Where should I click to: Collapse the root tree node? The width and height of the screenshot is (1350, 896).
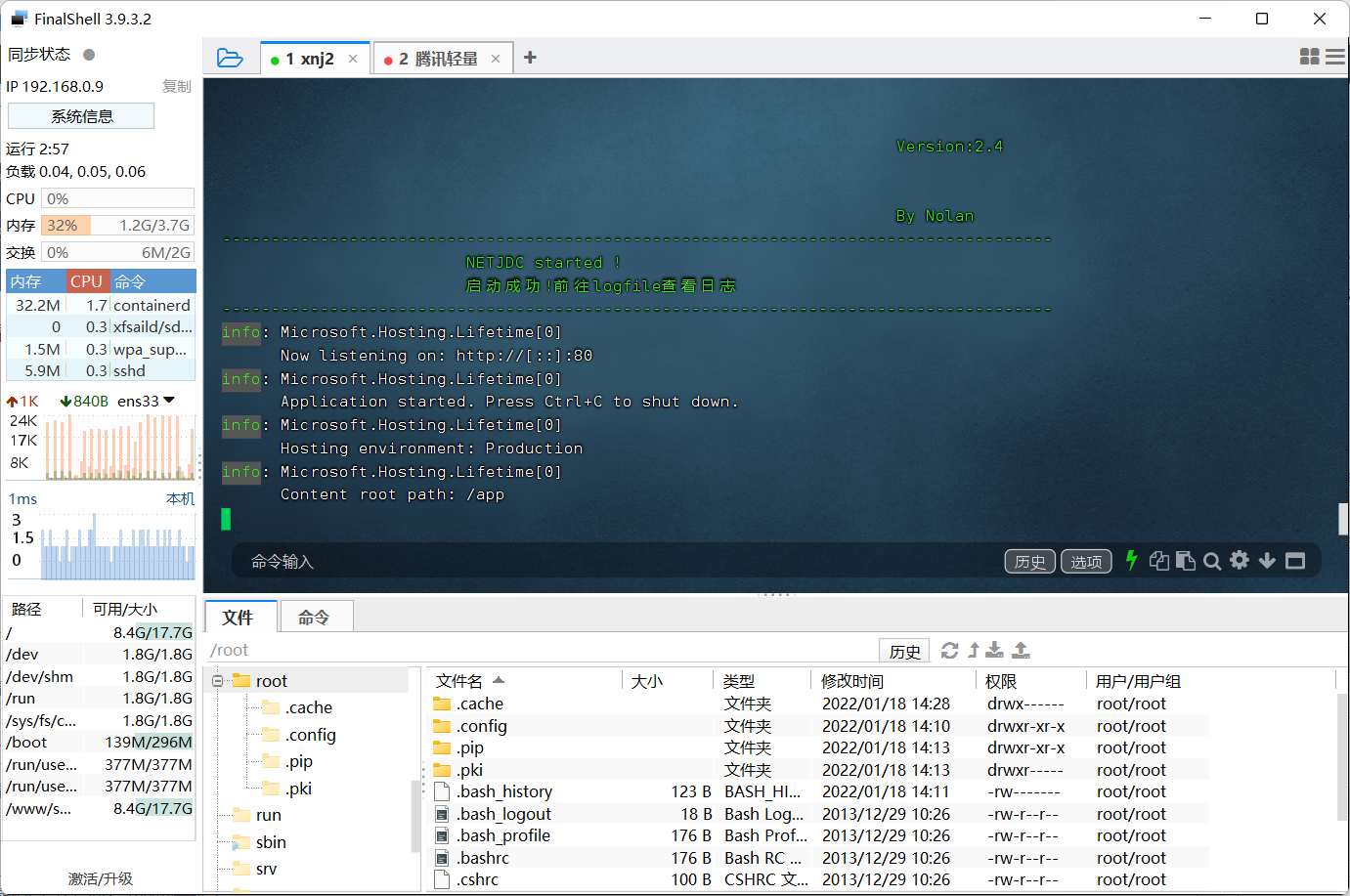click(x=218, y=681)
